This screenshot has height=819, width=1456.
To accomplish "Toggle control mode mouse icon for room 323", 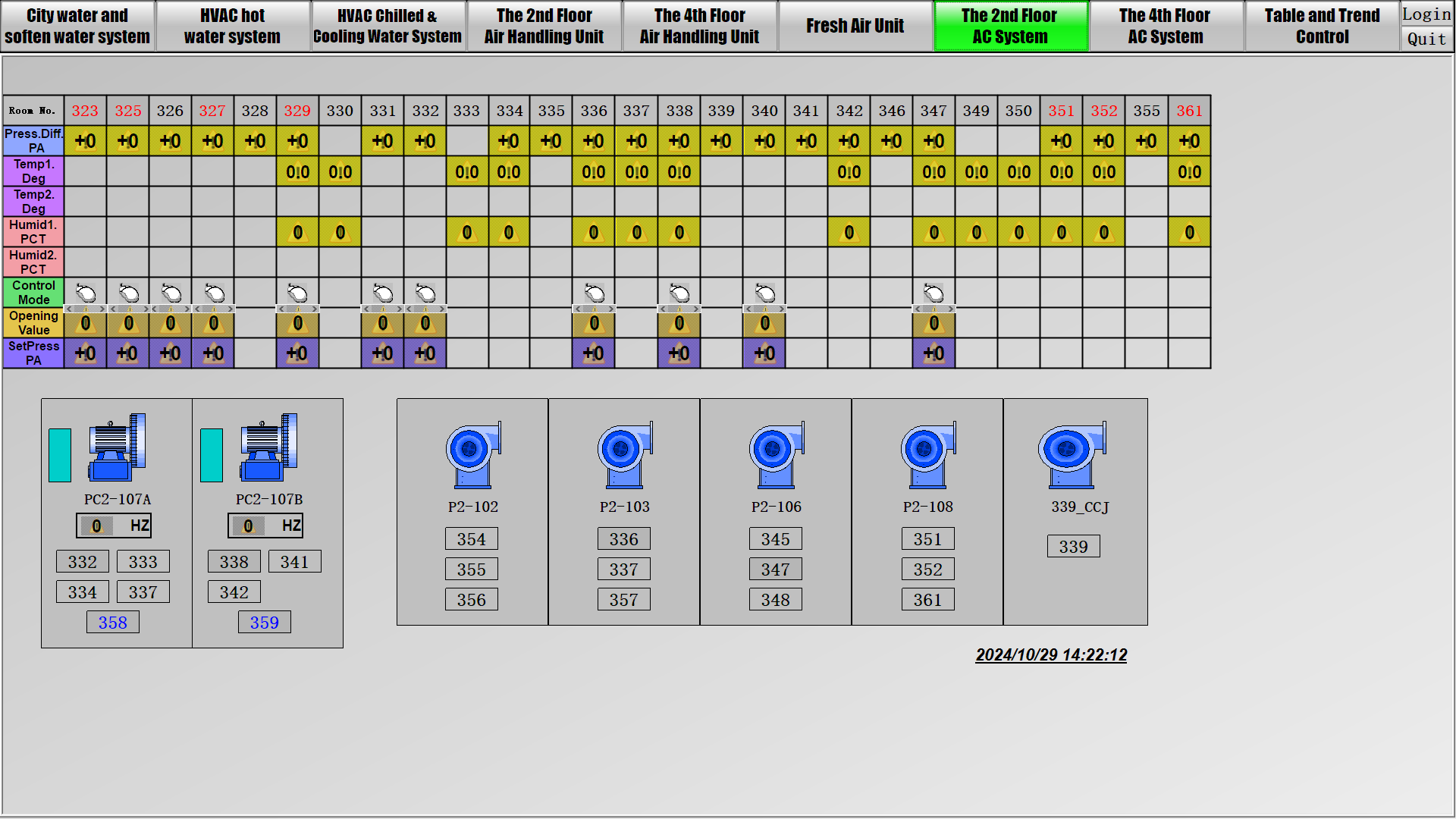I will [x=86, y=293].
